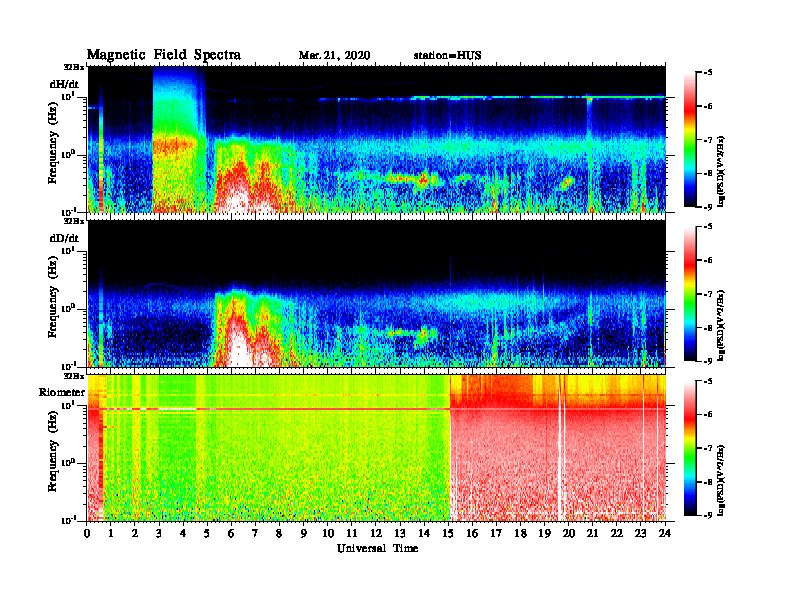Click the Riometer panel color bar
This screenshot has height=612, width=792.
[x=690, y=448]
